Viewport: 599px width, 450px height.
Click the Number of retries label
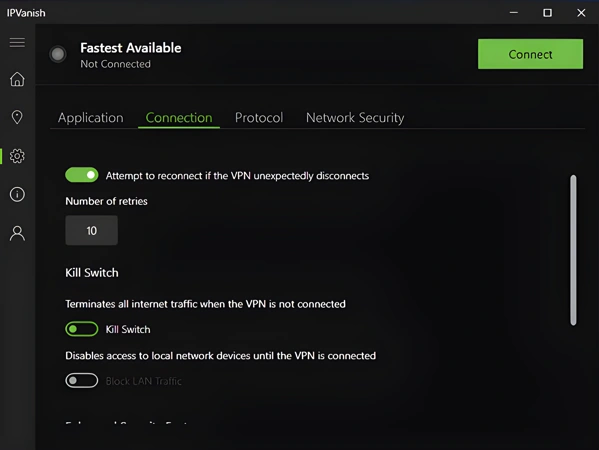tap(106, 201)
